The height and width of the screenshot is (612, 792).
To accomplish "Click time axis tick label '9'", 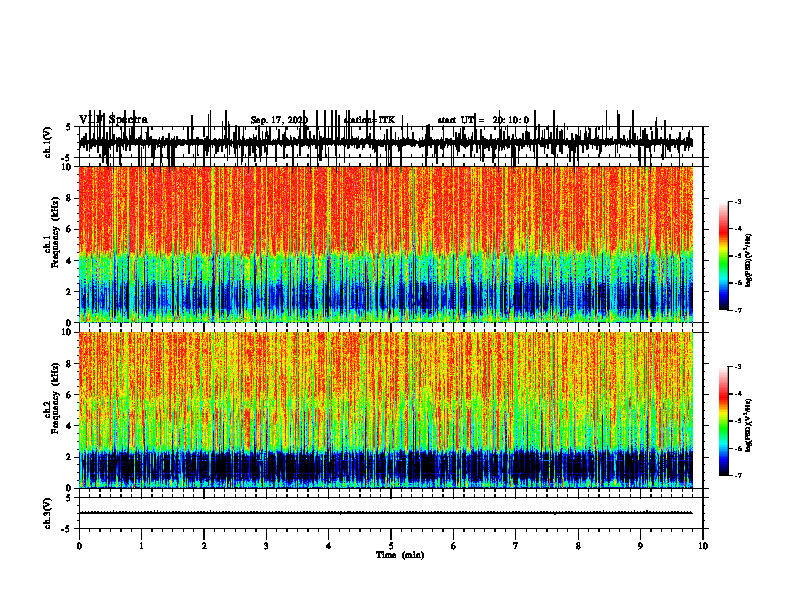I will pyautogui.click(x=640, y=546).
